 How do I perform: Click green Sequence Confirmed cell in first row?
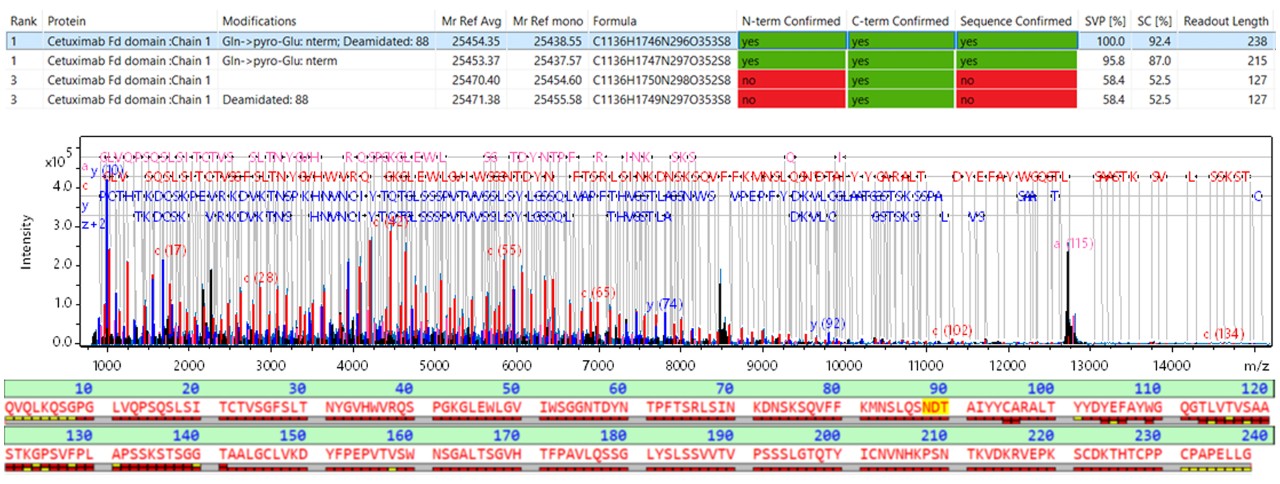[x=1016, y=41]
